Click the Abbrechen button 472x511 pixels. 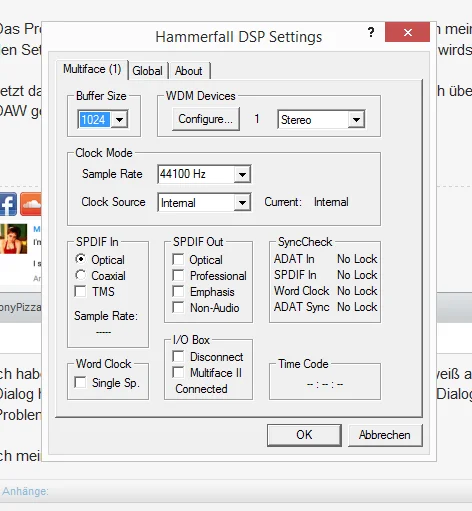[385, 435]
